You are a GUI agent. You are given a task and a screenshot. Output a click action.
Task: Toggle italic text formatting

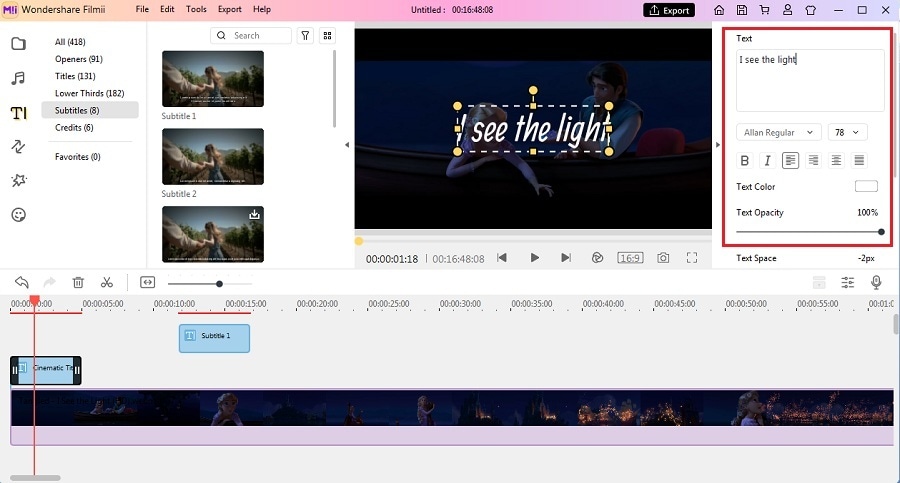click(x=767, y=160)
